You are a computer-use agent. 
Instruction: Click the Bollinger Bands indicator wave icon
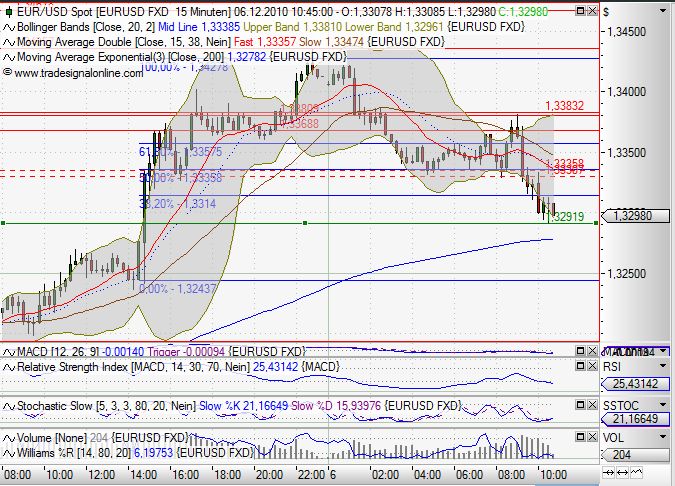click(x=9, y=28)
